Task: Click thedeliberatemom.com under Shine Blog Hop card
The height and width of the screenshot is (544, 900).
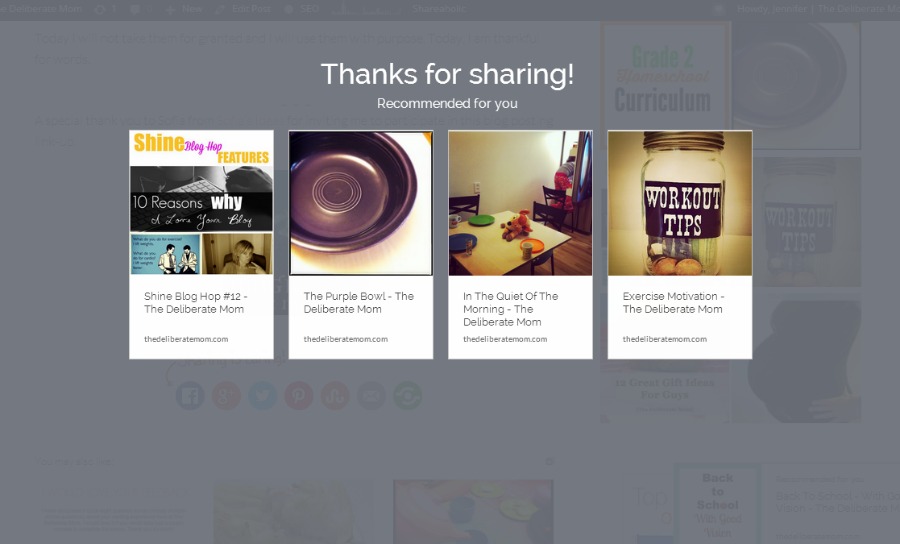Action: pyautogui.click(x=186, y=339)
